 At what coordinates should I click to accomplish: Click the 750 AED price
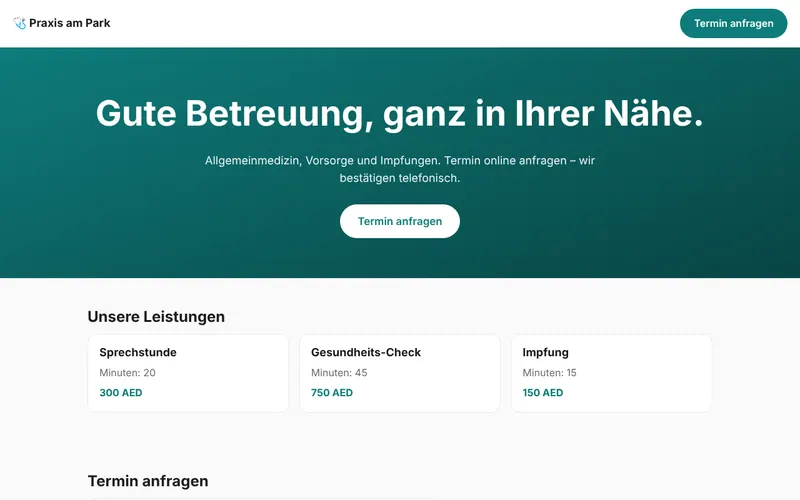click(332, 392)
